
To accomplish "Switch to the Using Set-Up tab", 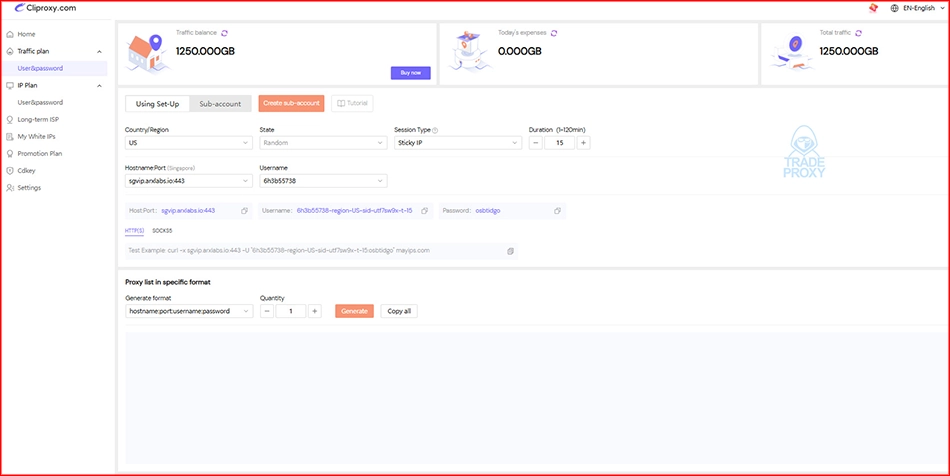I will pyautogui.click(x=158, y=104).
